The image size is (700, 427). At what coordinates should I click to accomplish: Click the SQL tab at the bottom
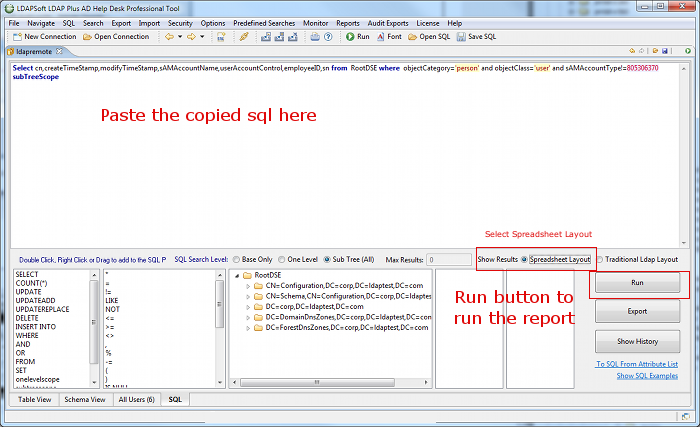tap(175, 399)
